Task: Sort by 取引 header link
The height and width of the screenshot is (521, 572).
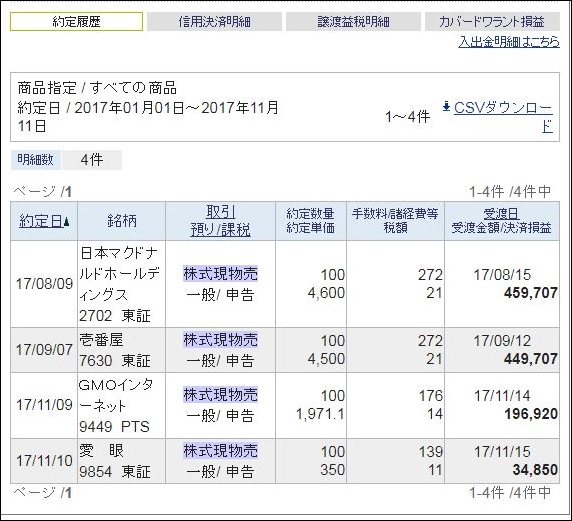Action: point(221,212)
